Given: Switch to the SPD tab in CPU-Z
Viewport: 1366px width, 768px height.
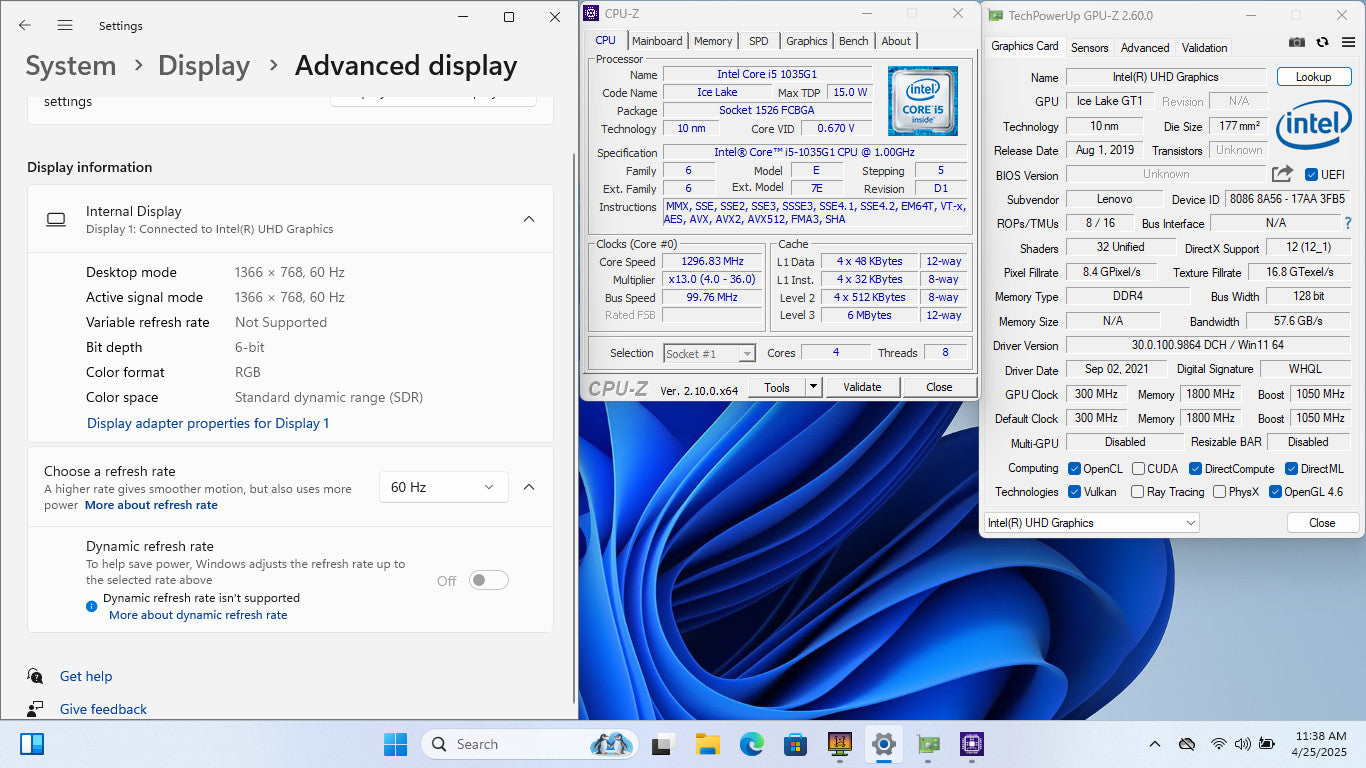Looking at the screenshot, I should pyautogui.click(x=759, y=41).
